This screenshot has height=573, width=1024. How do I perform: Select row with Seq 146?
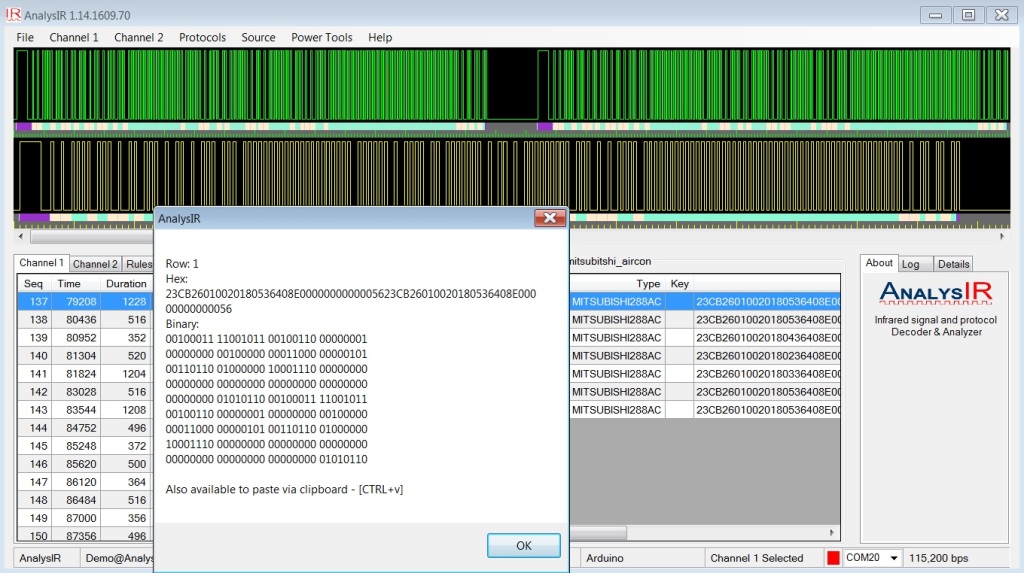85,464
